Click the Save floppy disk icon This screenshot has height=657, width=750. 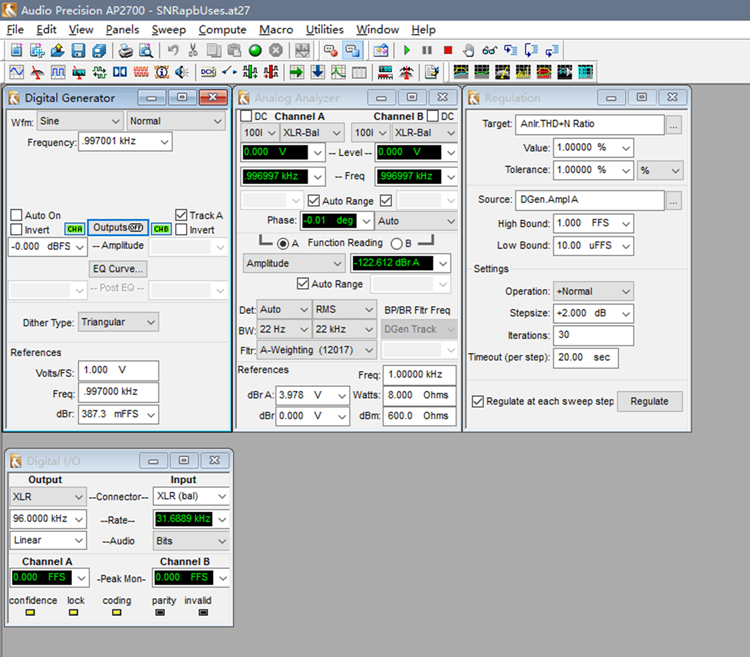pyautogui.click(x=78, y=50)
